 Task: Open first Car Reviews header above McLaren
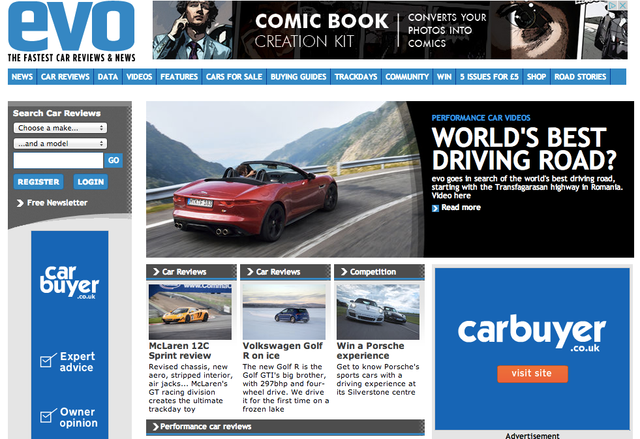(x=191, y=272)
